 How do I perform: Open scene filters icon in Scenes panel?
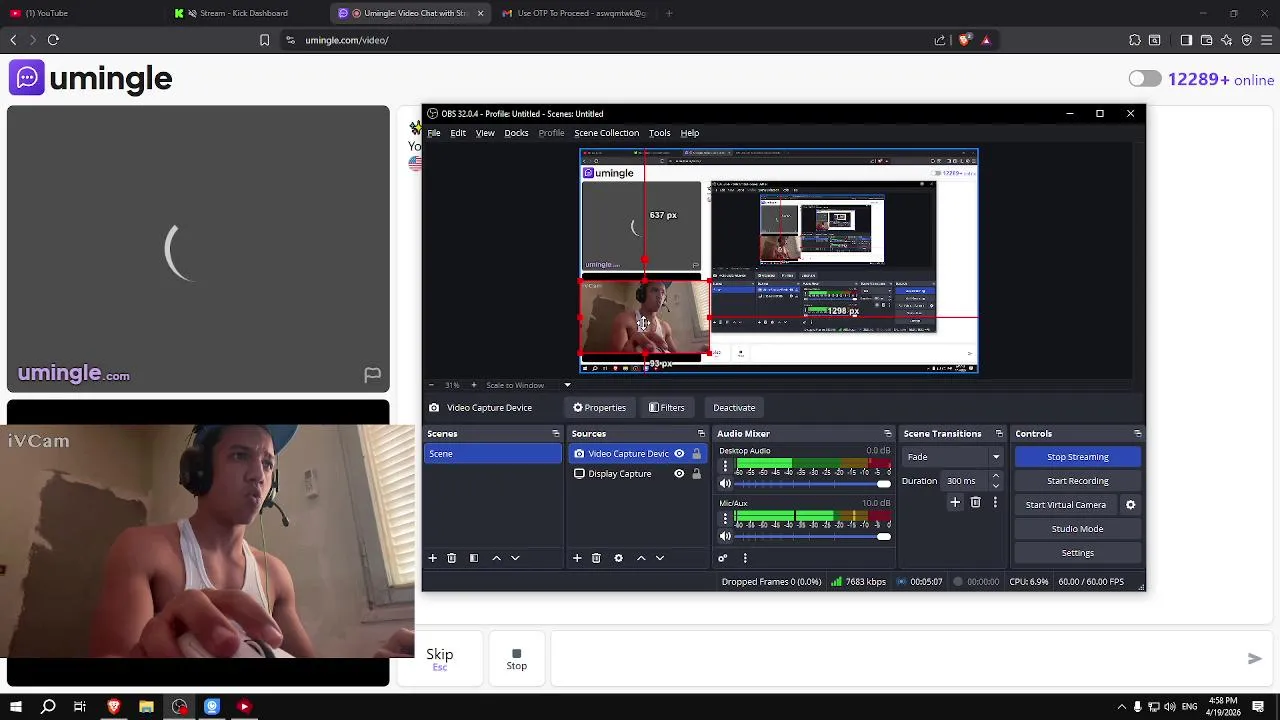474,558
